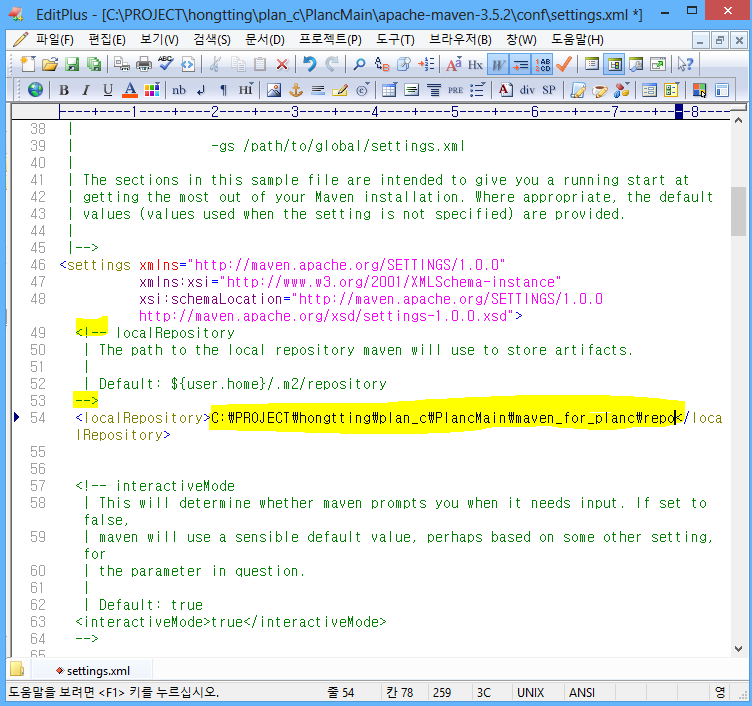Toggle the line number display button
The width and height of the screenshot is (752, 706).
pyautogui.click(x=542, y=64)
